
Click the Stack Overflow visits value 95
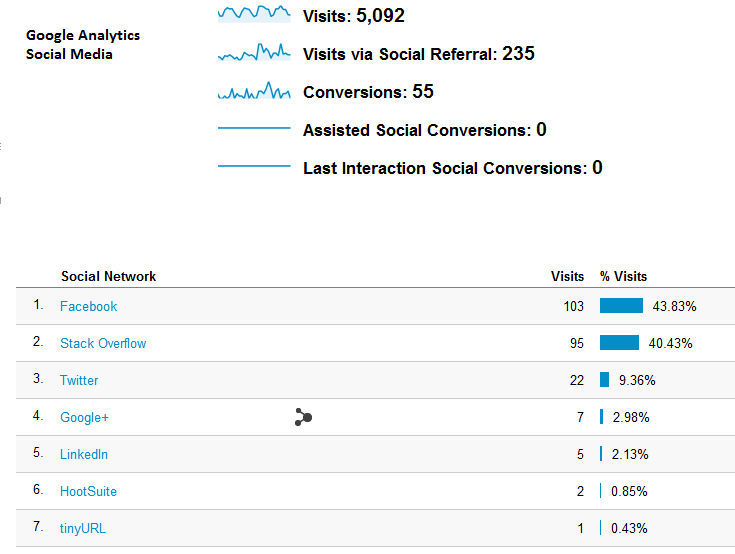577,344
